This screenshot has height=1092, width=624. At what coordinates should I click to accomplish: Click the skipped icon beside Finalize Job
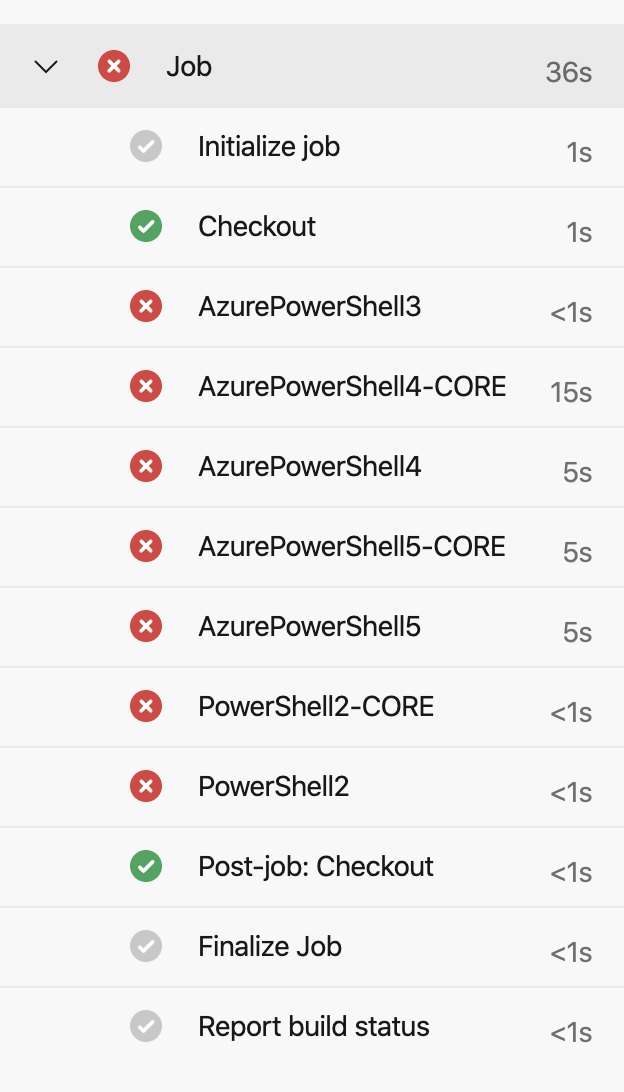tap(146, 946)
